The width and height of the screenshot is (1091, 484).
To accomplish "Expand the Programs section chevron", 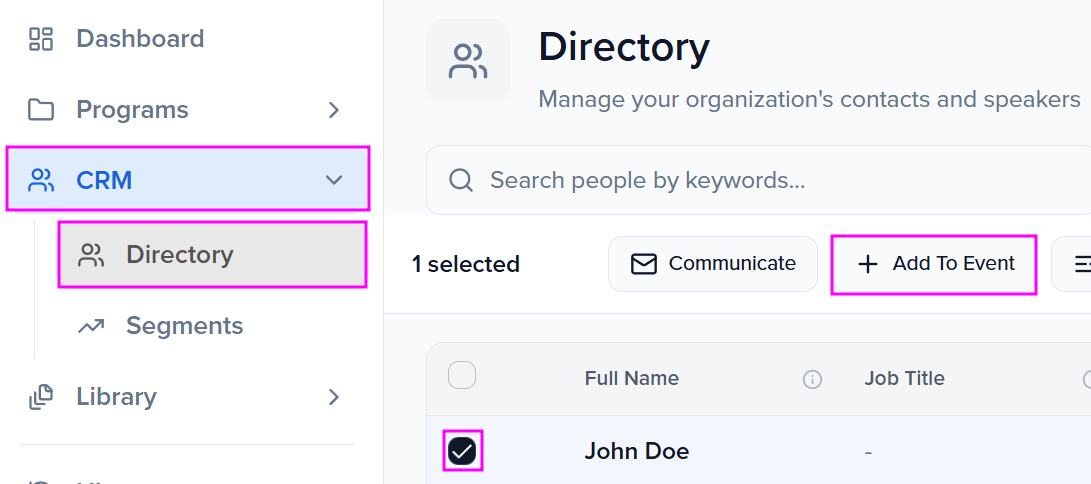I will click(x=334, y=110).
